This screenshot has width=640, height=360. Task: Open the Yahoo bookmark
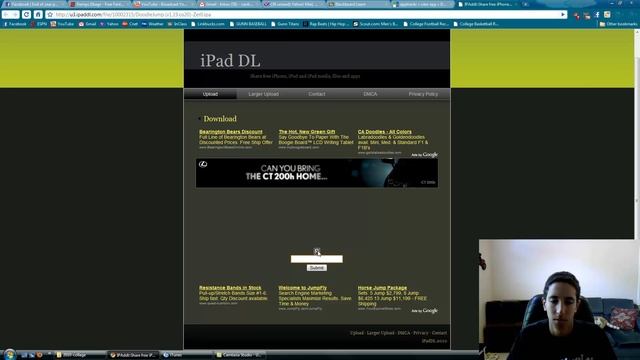click(x=109, y=24)
